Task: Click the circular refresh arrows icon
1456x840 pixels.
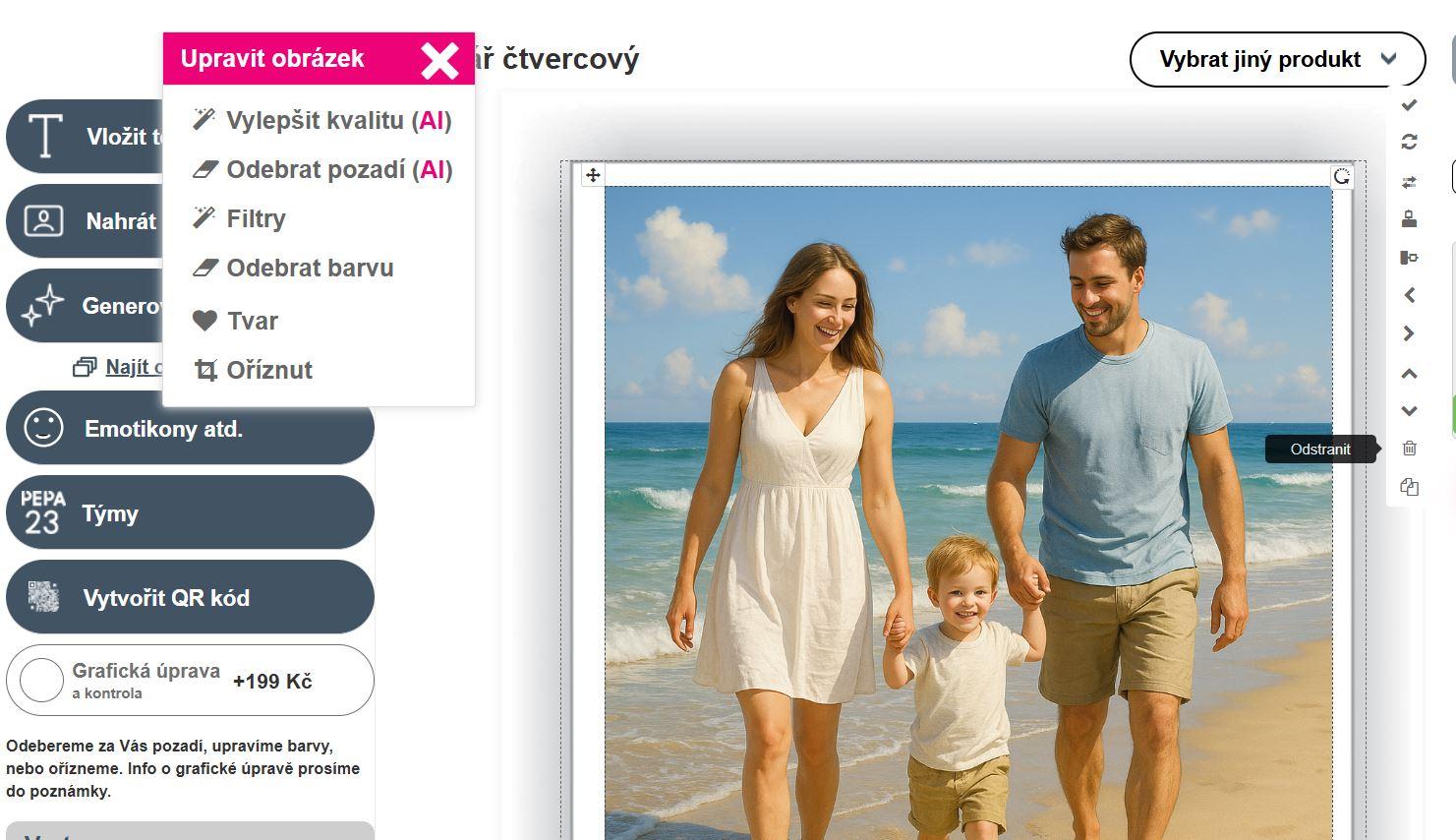Action: tap(1409, 142)
